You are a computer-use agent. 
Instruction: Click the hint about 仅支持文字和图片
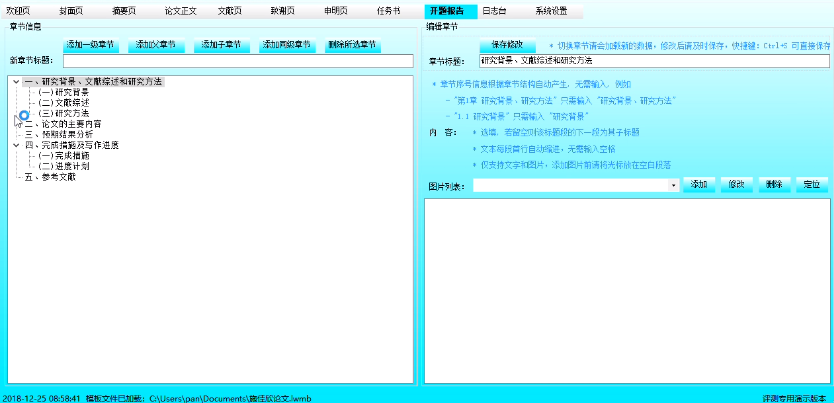571,165
